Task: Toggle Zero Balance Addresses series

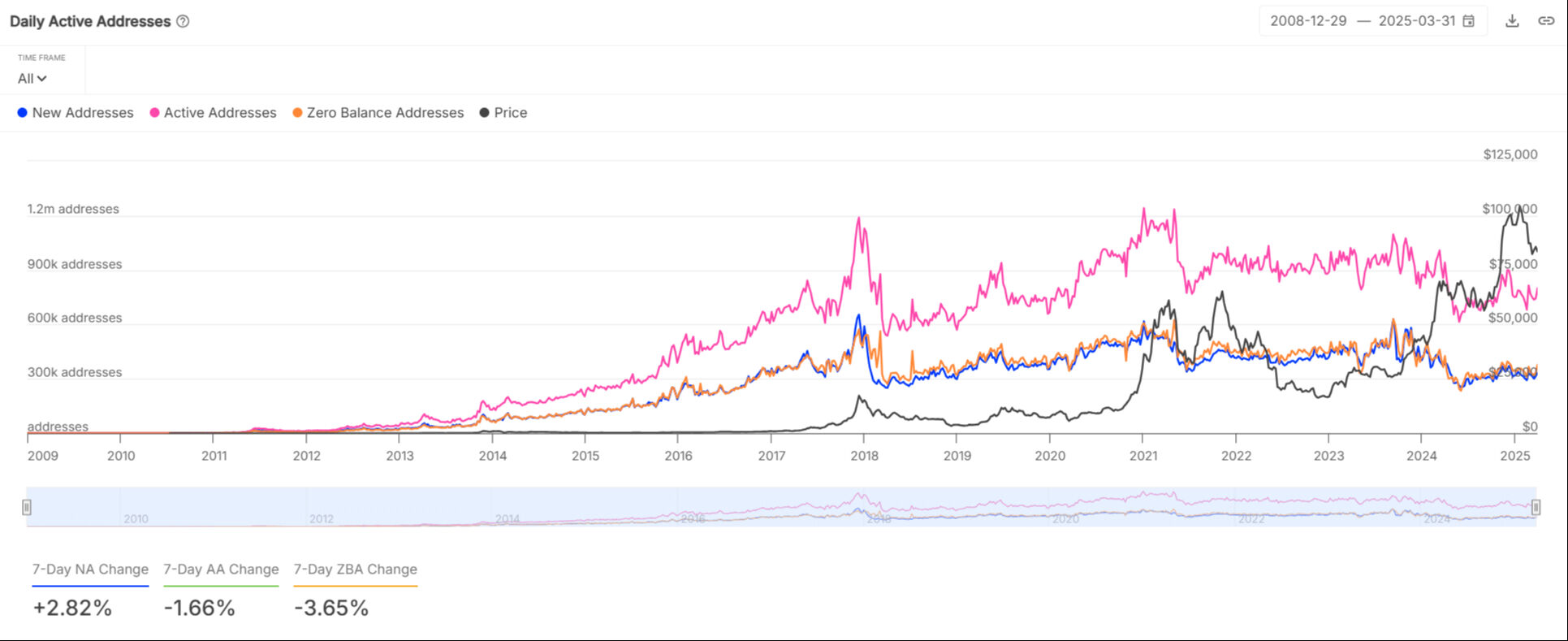Action: click(385, 113)
